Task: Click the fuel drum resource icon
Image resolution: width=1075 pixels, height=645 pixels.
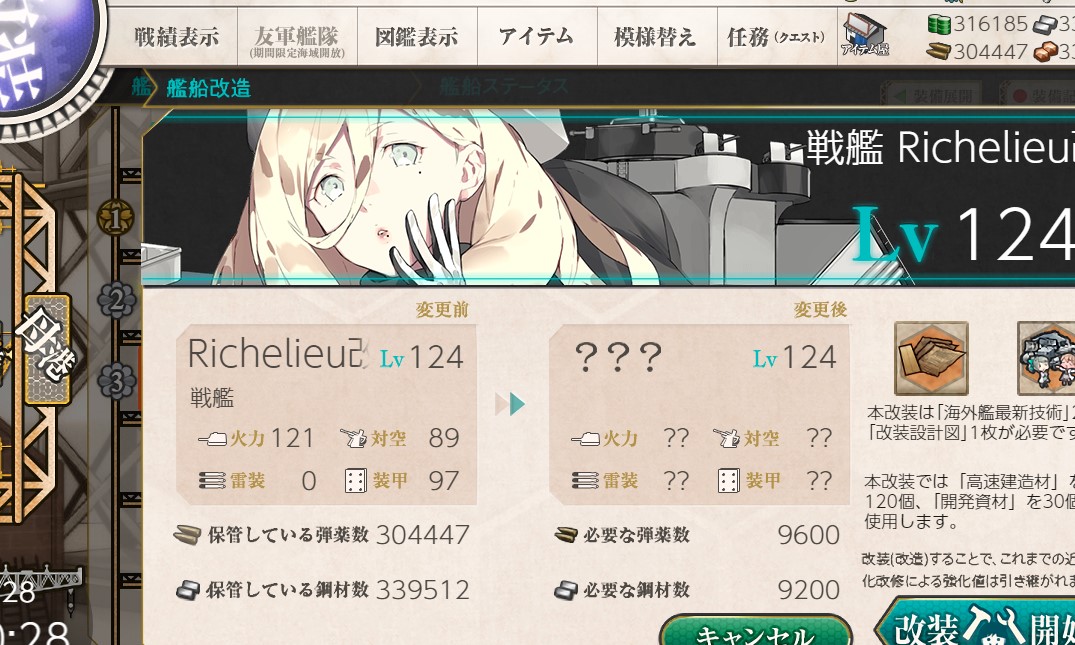Action: [x=939, y=25]
